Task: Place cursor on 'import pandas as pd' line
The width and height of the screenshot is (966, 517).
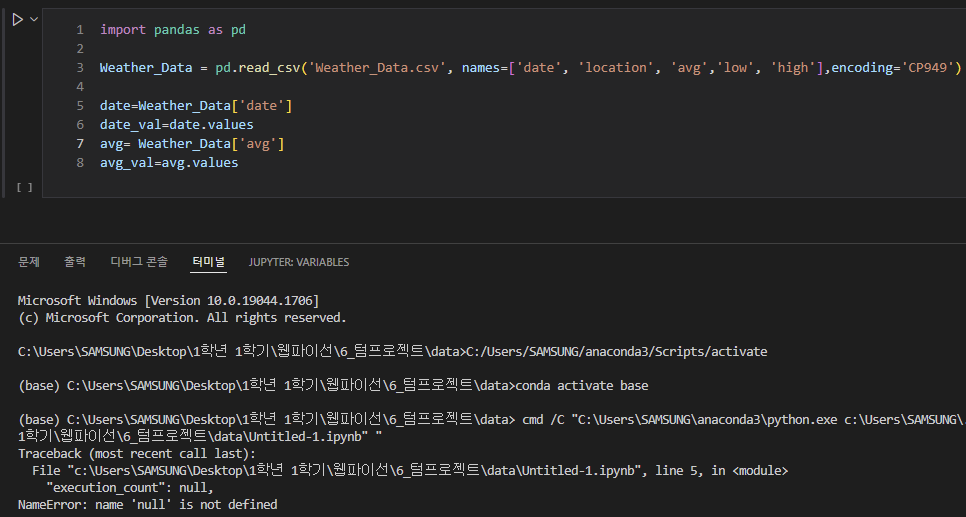Action: coord(172,30)
